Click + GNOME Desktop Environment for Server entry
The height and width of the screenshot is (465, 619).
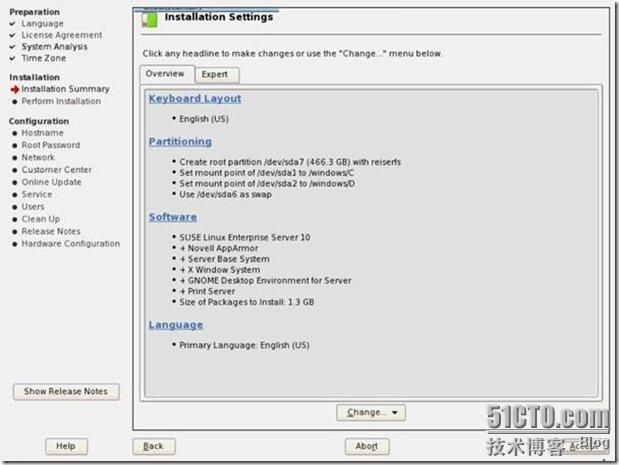[265, 281]
